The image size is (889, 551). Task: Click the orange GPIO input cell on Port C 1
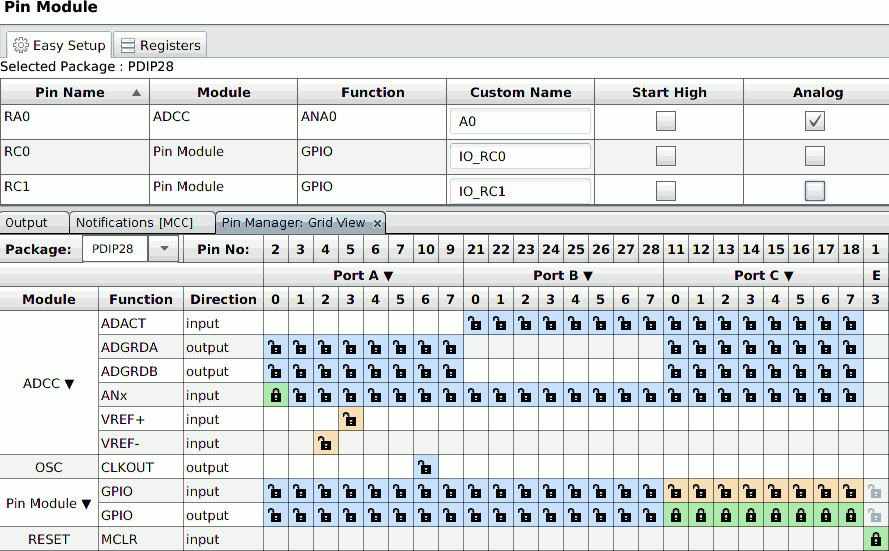701,492
